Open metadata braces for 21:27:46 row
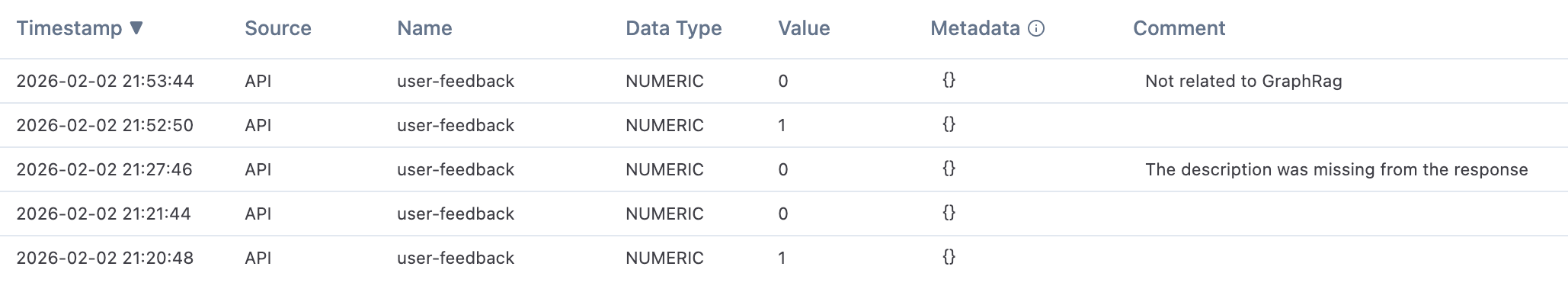1568x302 pixels. point(949,169)
